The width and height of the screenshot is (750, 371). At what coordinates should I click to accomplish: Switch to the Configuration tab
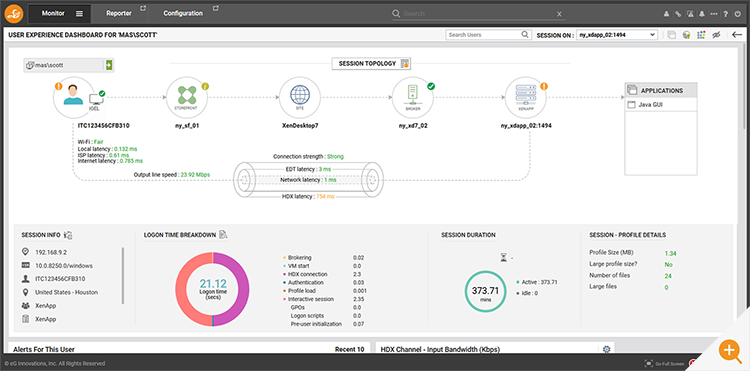(183, 13)
